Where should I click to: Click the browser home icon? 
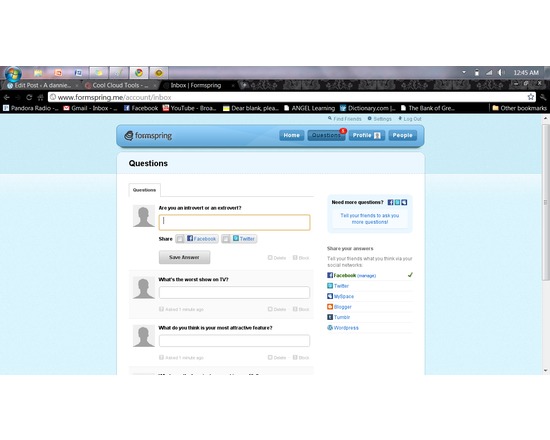tap(40, 97)
